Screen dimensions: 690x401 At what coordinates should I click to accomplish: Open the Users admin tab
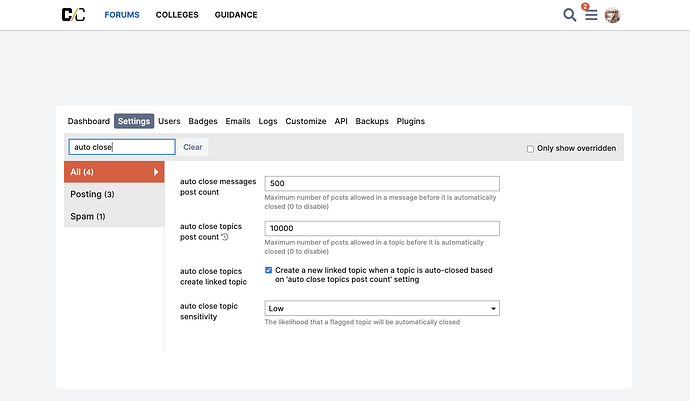click(169, 121)
